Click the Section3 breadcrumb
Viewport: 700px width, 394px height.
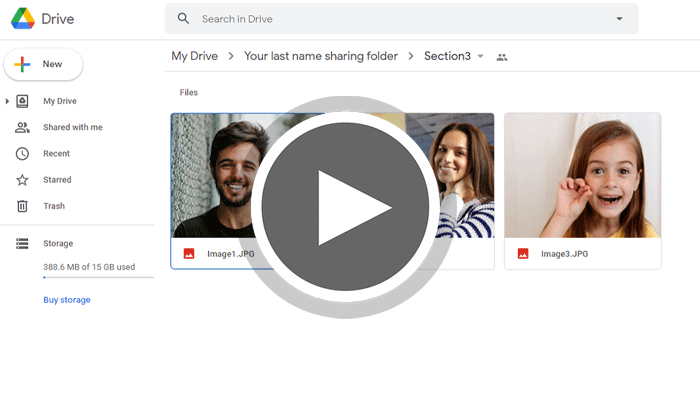447,56
